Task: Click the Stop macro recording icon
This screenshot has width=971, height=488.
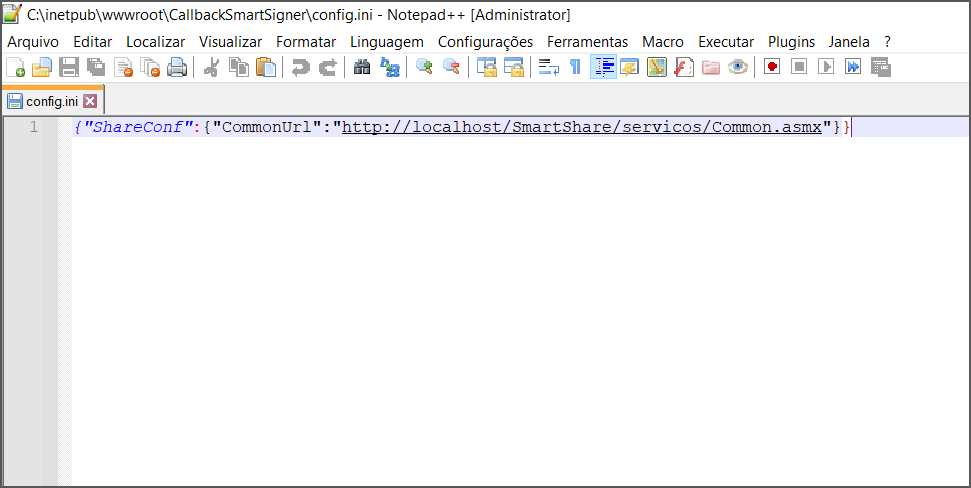Action: [x=799, y=67]
